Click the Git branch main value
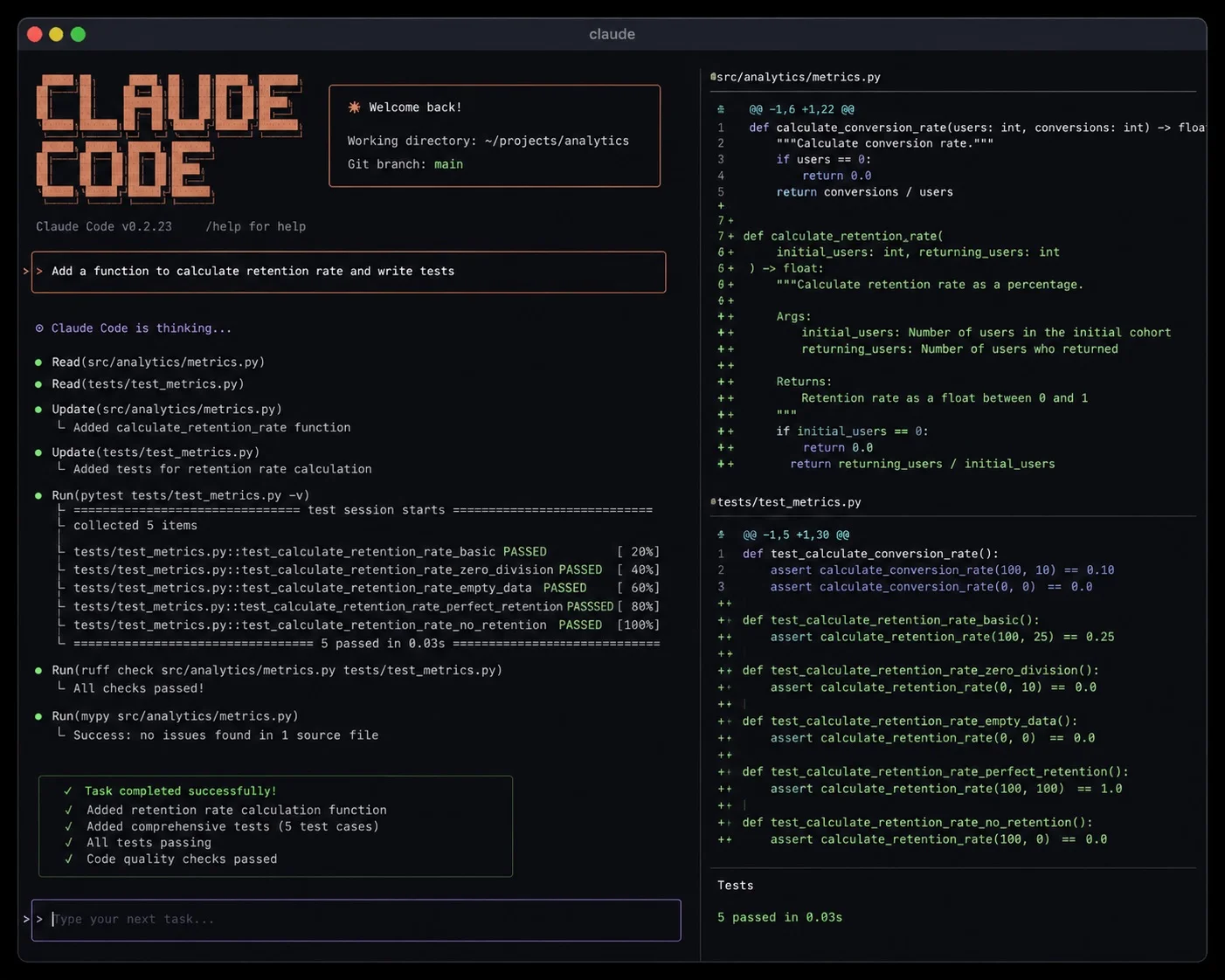Screen dimensions: 1225x980 (x=448, y=164)
